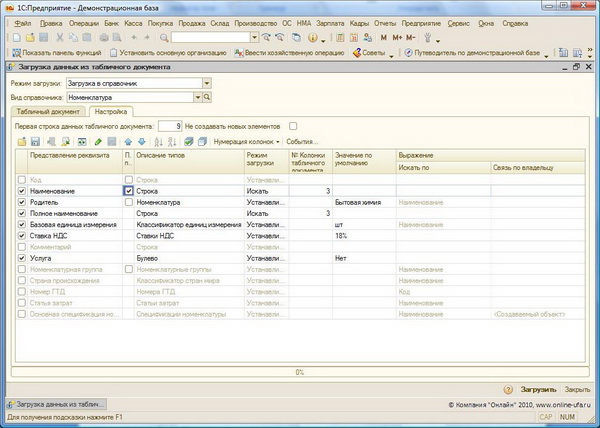Click the sort descending icon above table

click(x=172, y=142)
